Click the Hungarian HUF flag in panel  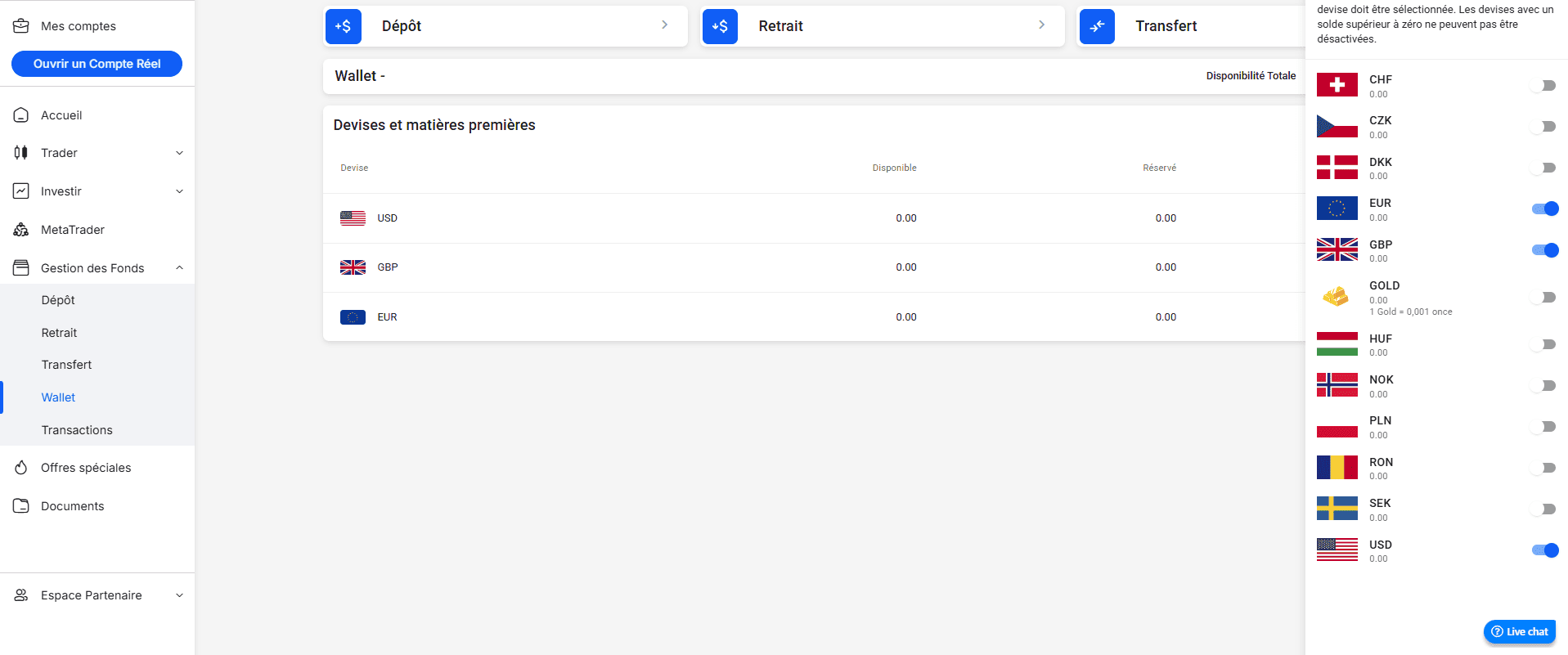[x=1337, y=344]
